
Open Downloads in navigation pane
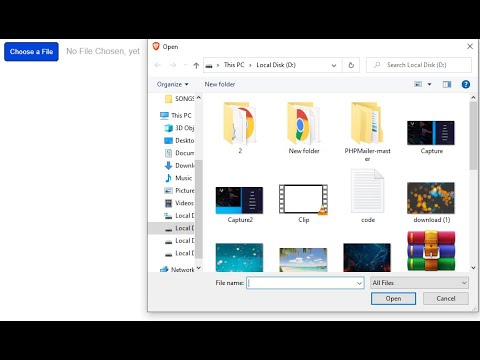coord(179,166)
